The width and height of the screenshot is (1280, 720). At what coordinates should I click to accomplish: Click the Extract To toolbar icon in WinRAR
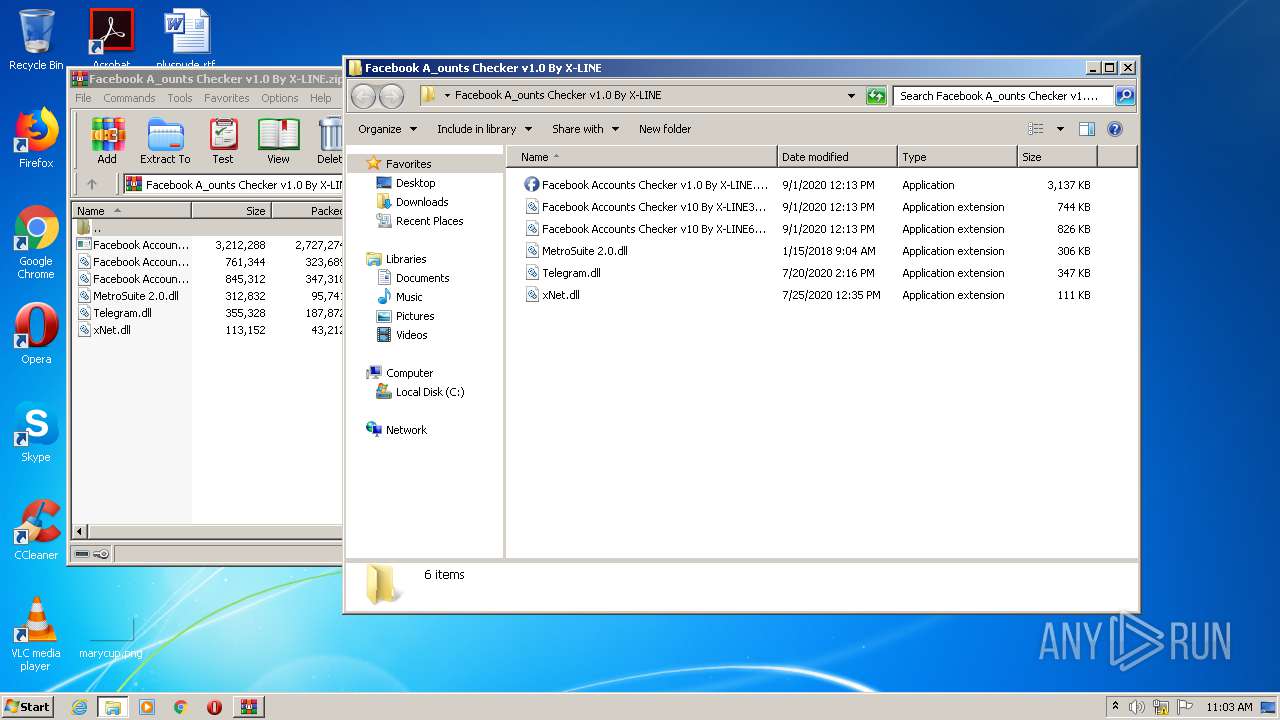coord(165,141)
